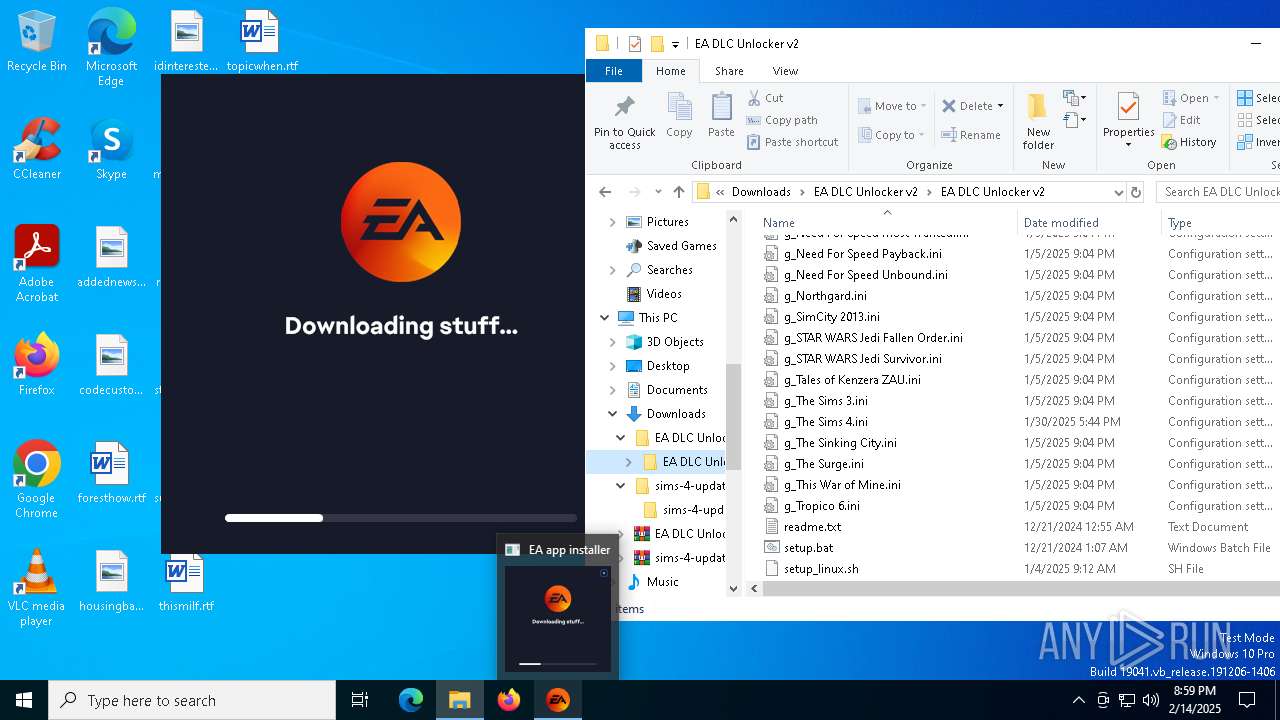Expand Pictures in navigation tree
1280x720 pixels.
coord(612,222)
